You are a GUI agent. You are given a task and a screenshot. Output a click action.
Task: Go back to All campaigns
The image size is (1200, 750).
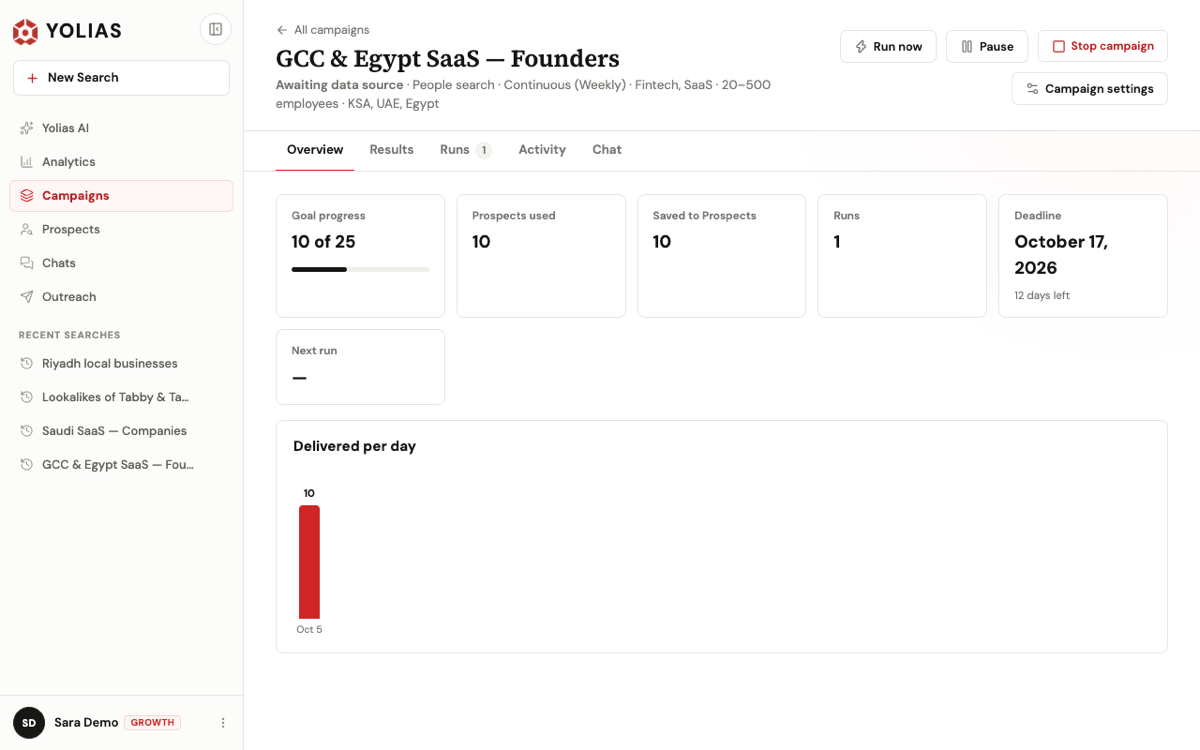click(x=323, y=30)
